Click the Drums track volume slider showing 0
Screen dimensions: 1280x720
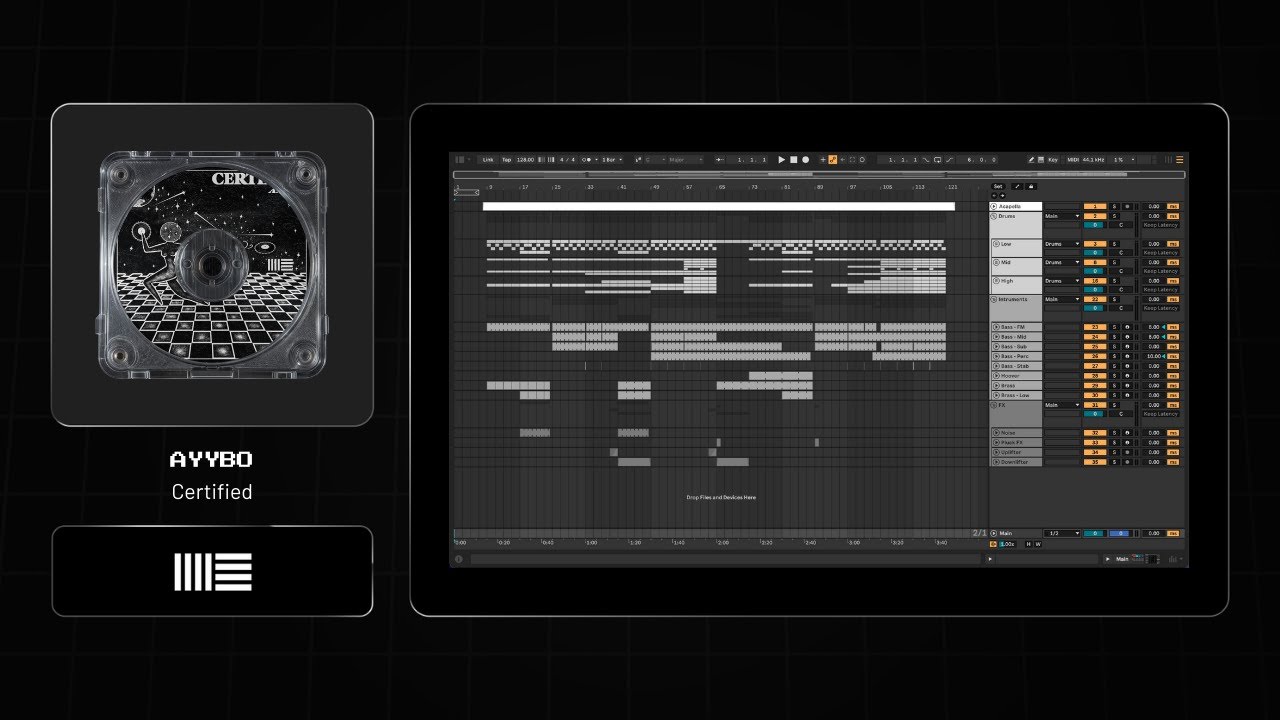[x=1095, y=225]
